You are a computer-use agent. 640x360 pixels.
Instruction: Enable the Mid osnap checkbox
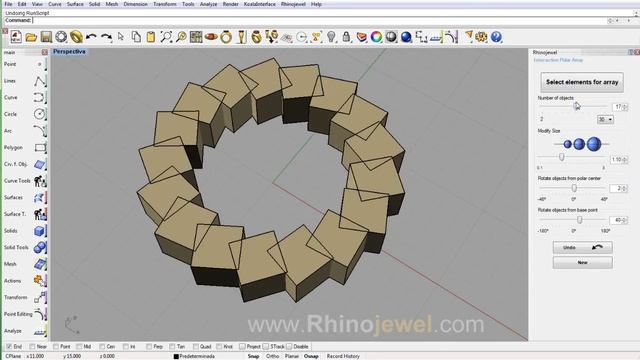point(79,347)
